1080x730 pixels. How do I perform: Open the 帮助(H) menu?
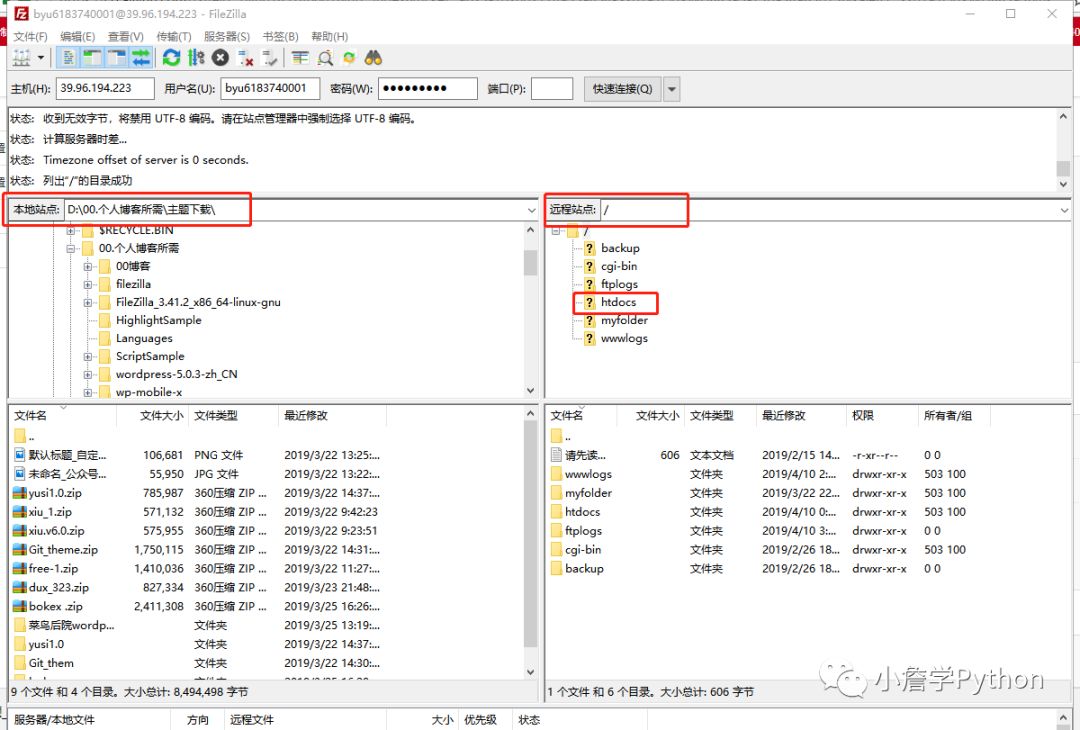(329, 36)
